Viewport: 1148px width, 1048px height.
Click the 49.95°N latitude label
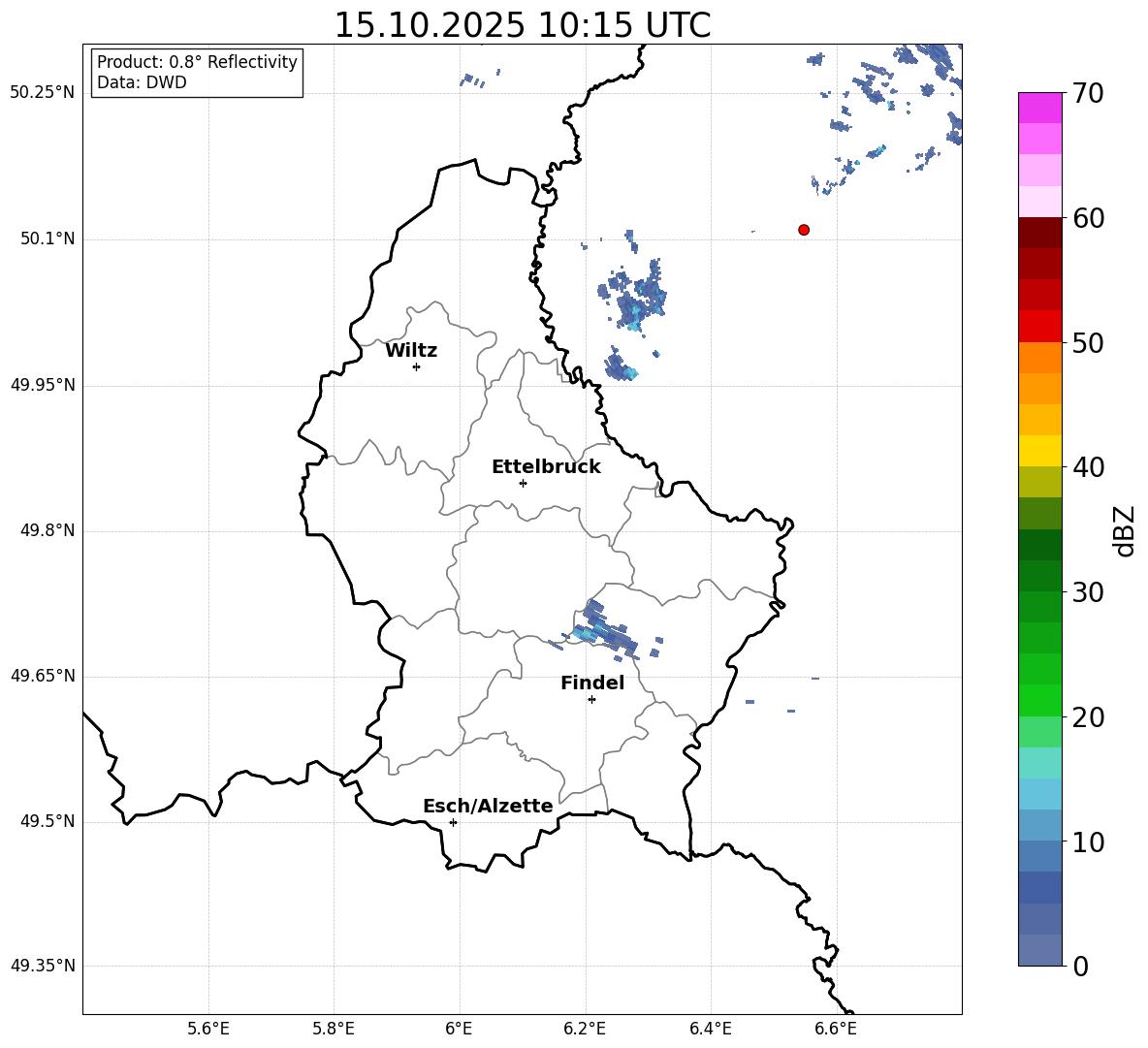[x=43, y=385]
